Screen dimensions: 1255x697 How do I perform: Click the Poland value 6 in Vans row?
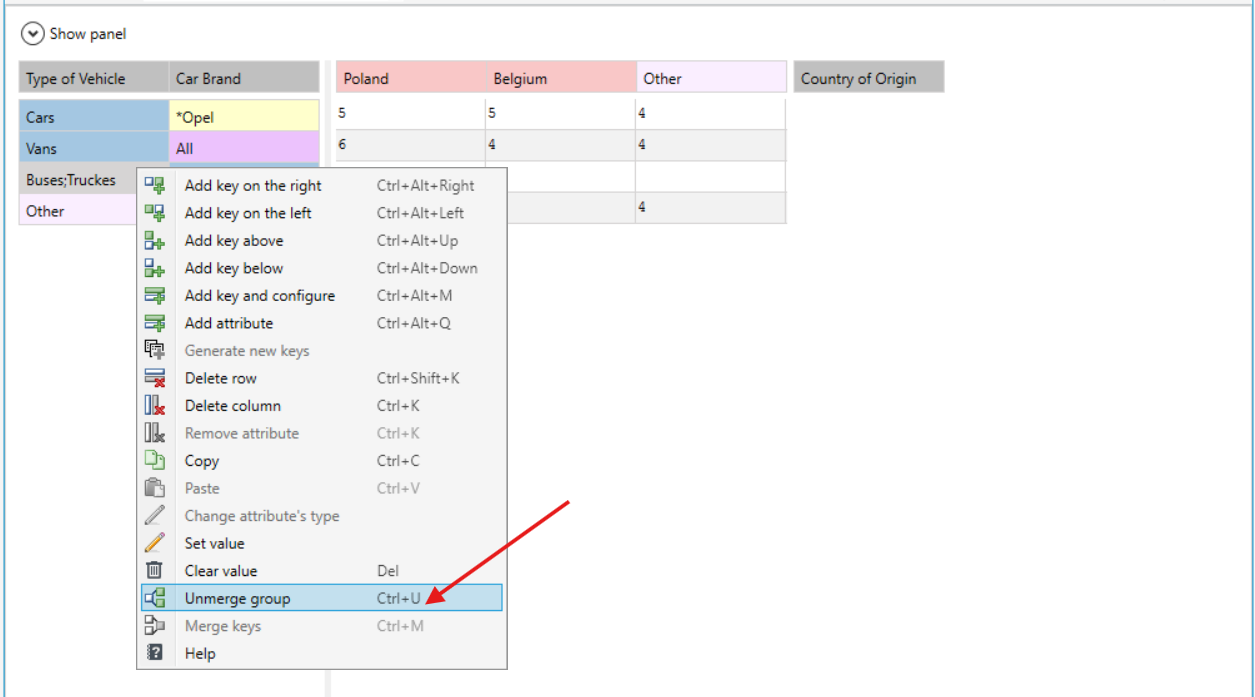point(411,145)
